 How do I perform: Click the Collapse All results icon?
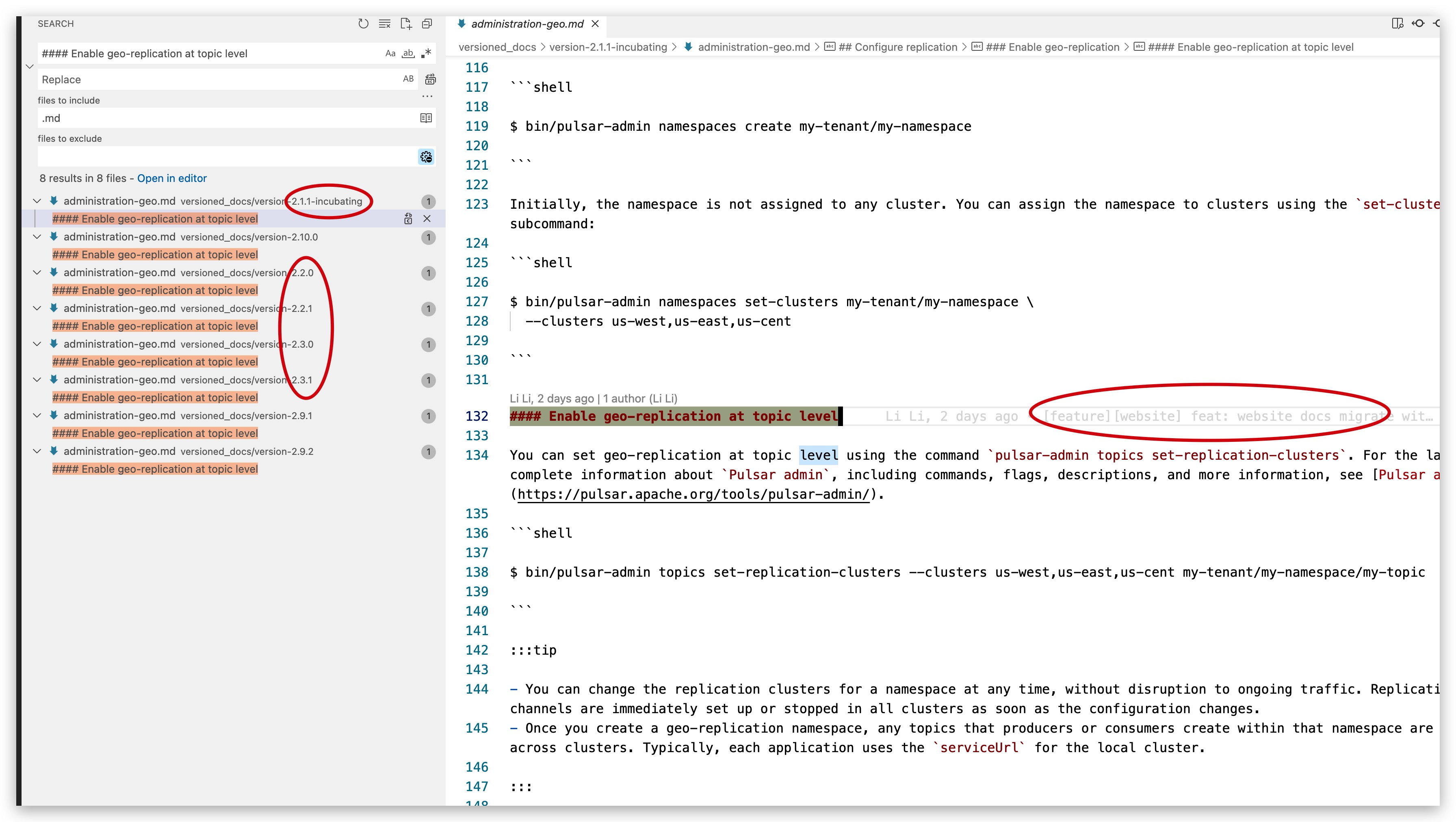(427, 24)
